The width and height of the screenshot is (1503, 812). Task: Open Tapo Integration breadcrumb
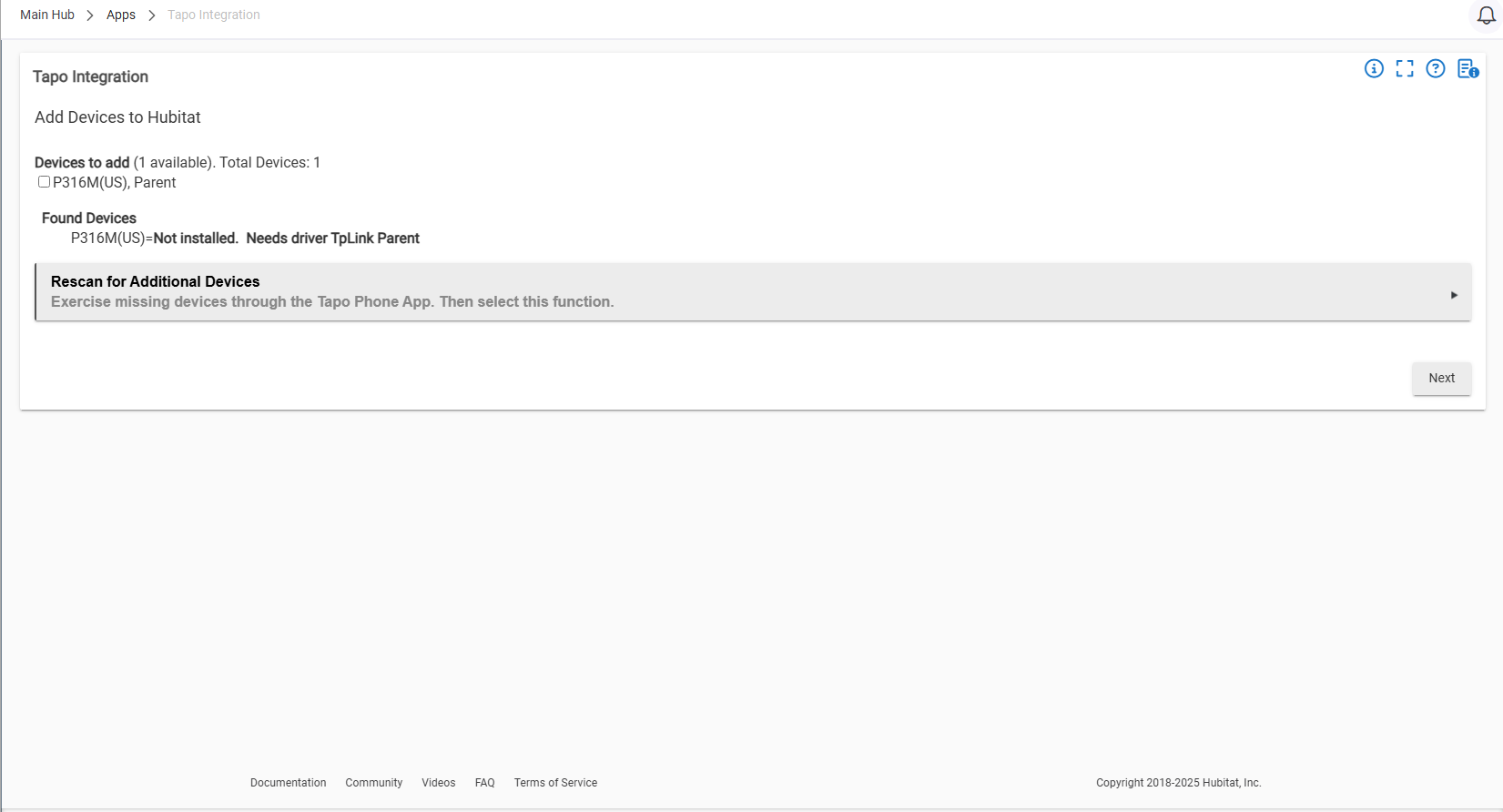pyautogui.click(x=214, y=15)
